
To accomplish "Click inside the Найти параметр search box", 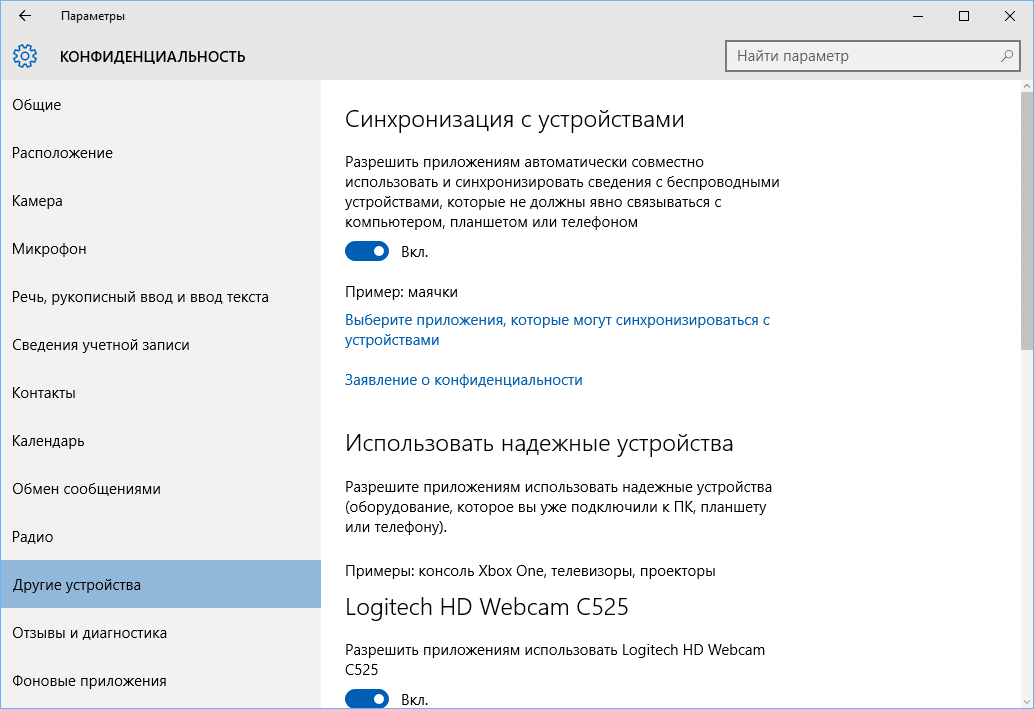I will pos(860,56).
